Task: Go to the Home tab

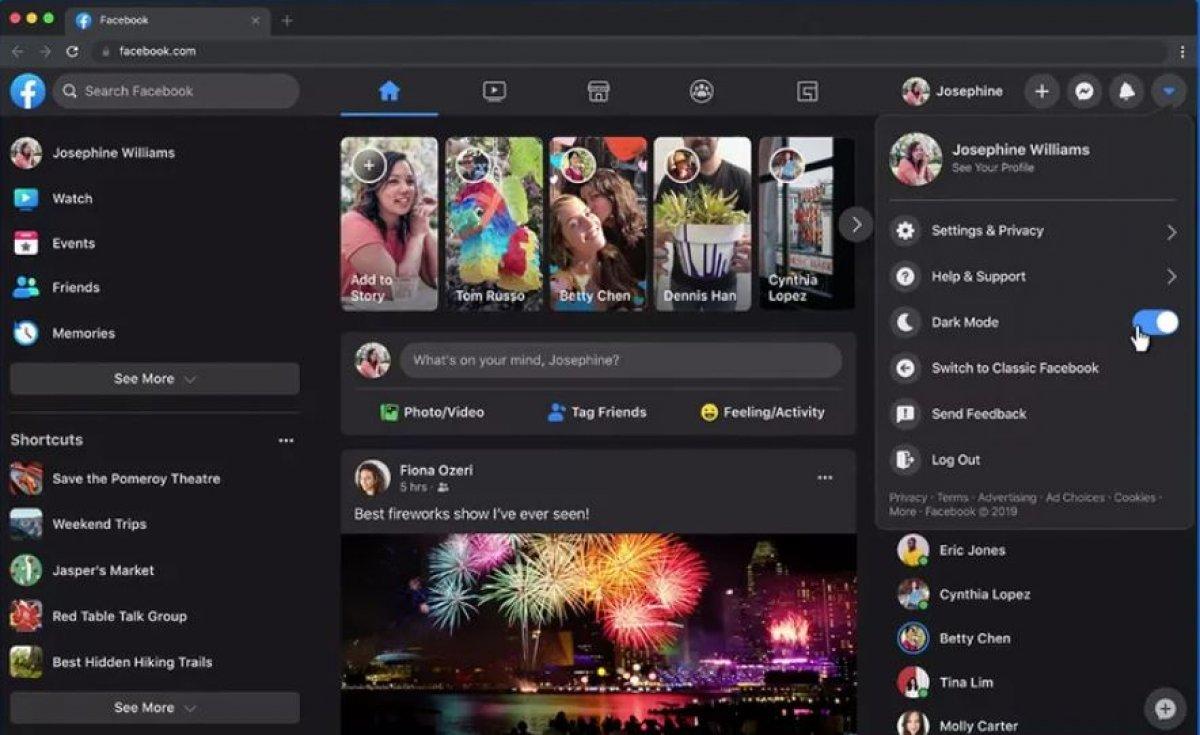Action: point(389,91)
